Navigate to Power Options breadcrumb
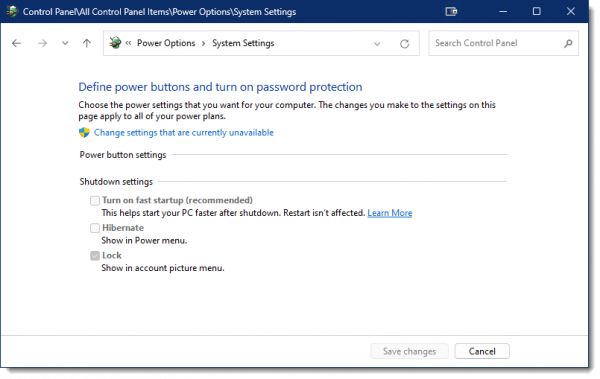Screen dimensions: 600x379 point(166,43)
